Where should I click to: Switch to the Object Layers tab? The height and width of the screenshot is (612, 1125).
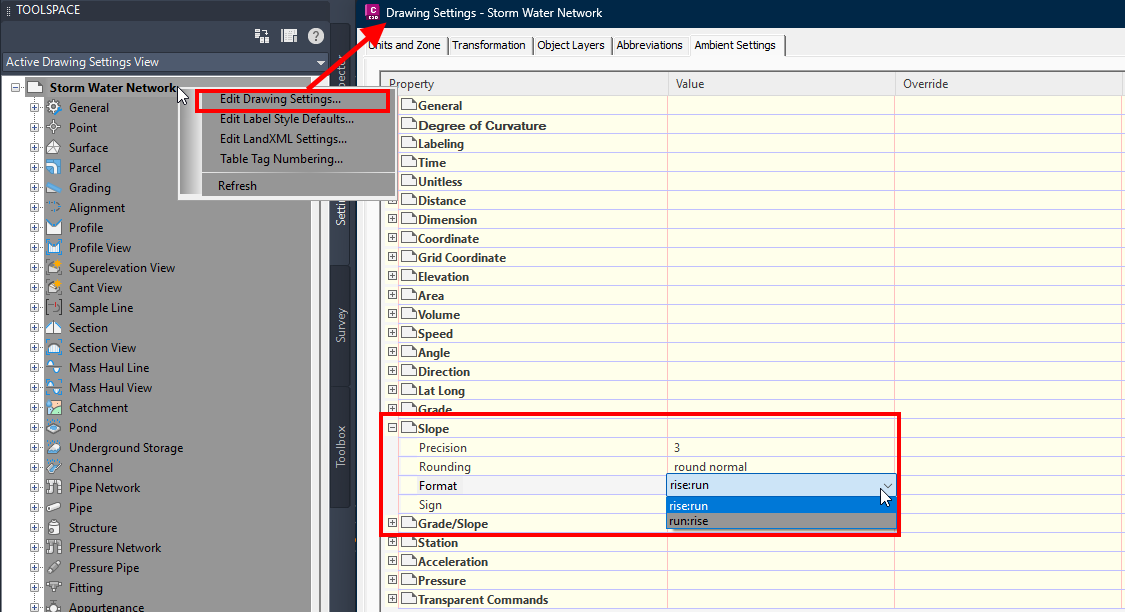571,45
